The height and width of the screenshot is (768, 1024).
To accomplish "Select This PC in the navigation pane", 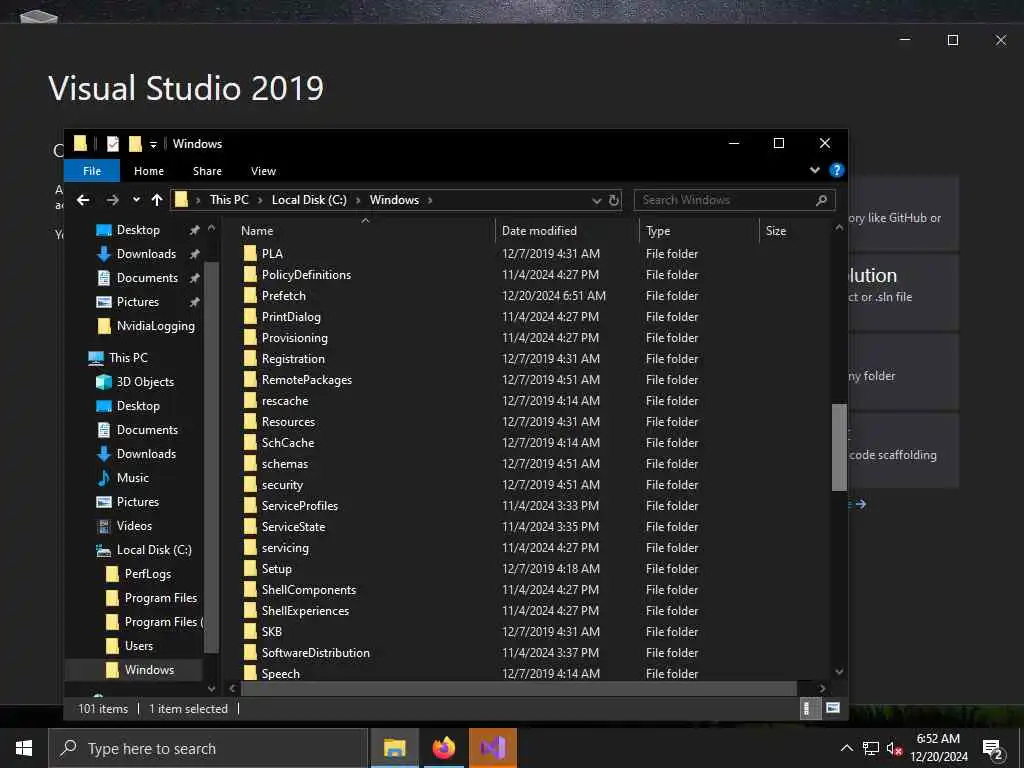I will pos(128,358).
